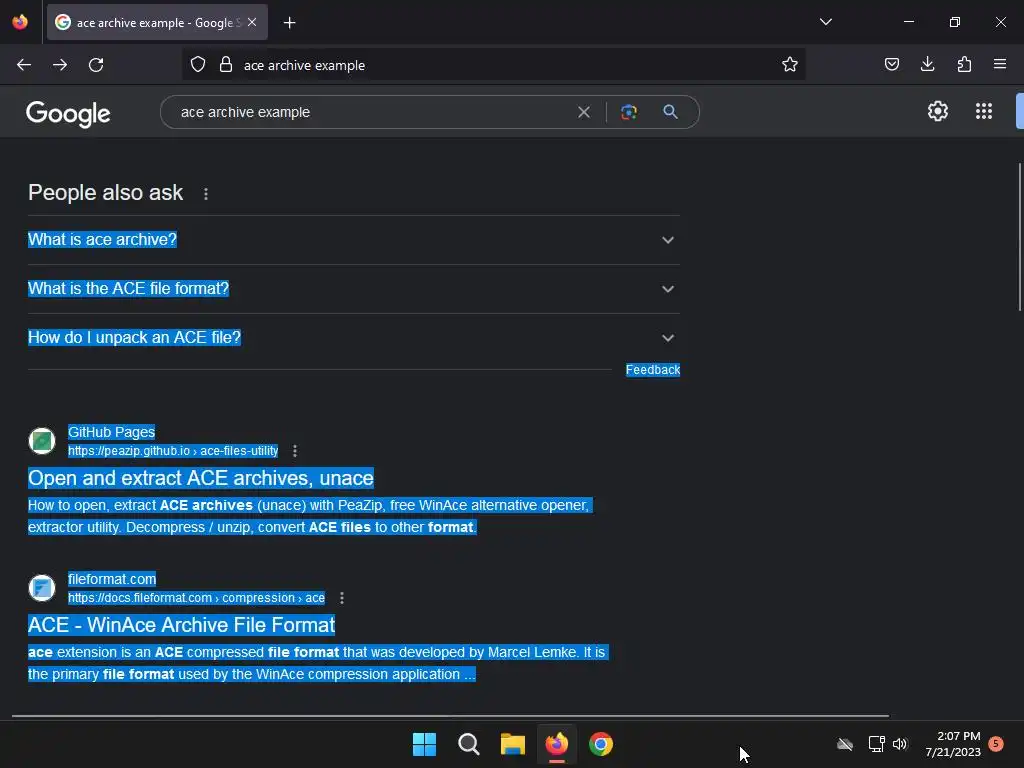This screenshot has height=768, width=1024.
Task: Go to Google homepage via logo
Action: (x=68, y=114)
